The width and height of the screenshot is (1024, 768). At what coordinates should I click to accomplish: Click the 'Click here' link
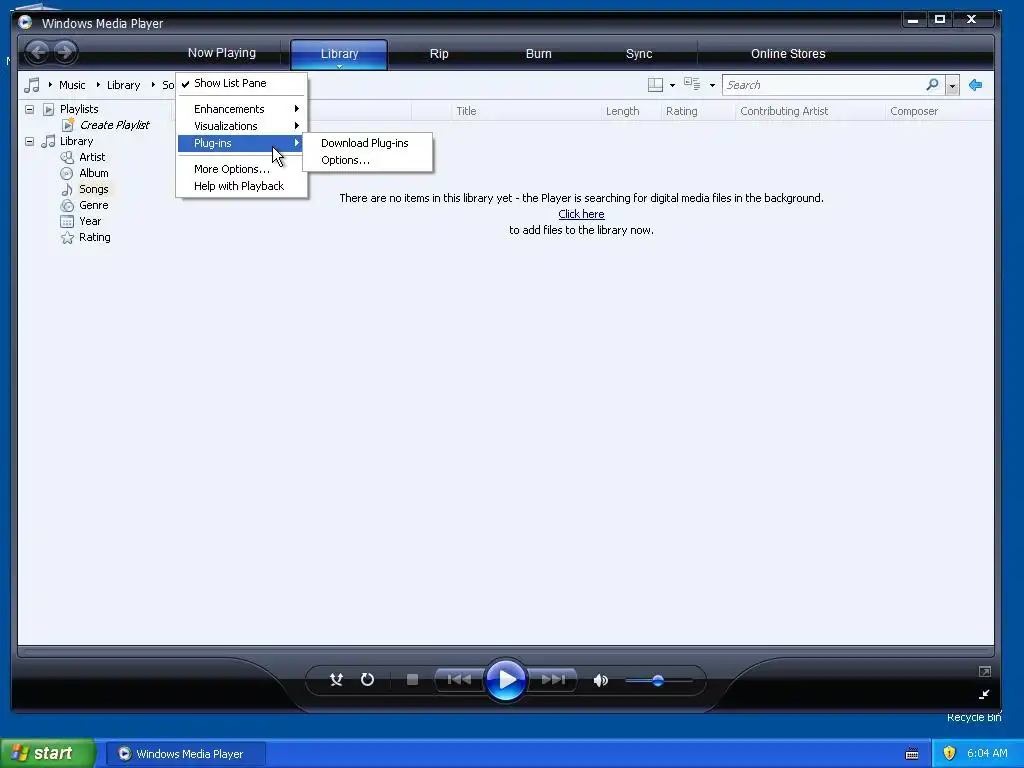pyautogui.click(x=581, y=214)
